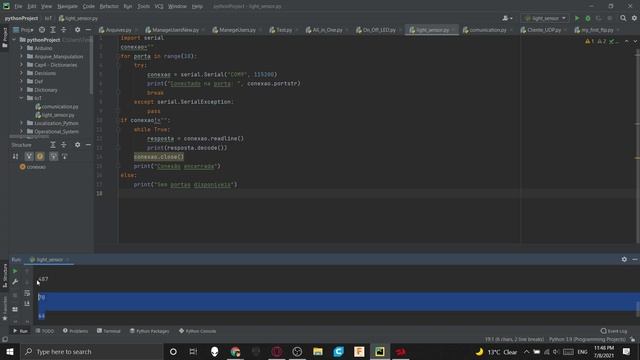Open the Python Console tool window
The width and height of the screenshot is (640, 360).
pos(198,331)
